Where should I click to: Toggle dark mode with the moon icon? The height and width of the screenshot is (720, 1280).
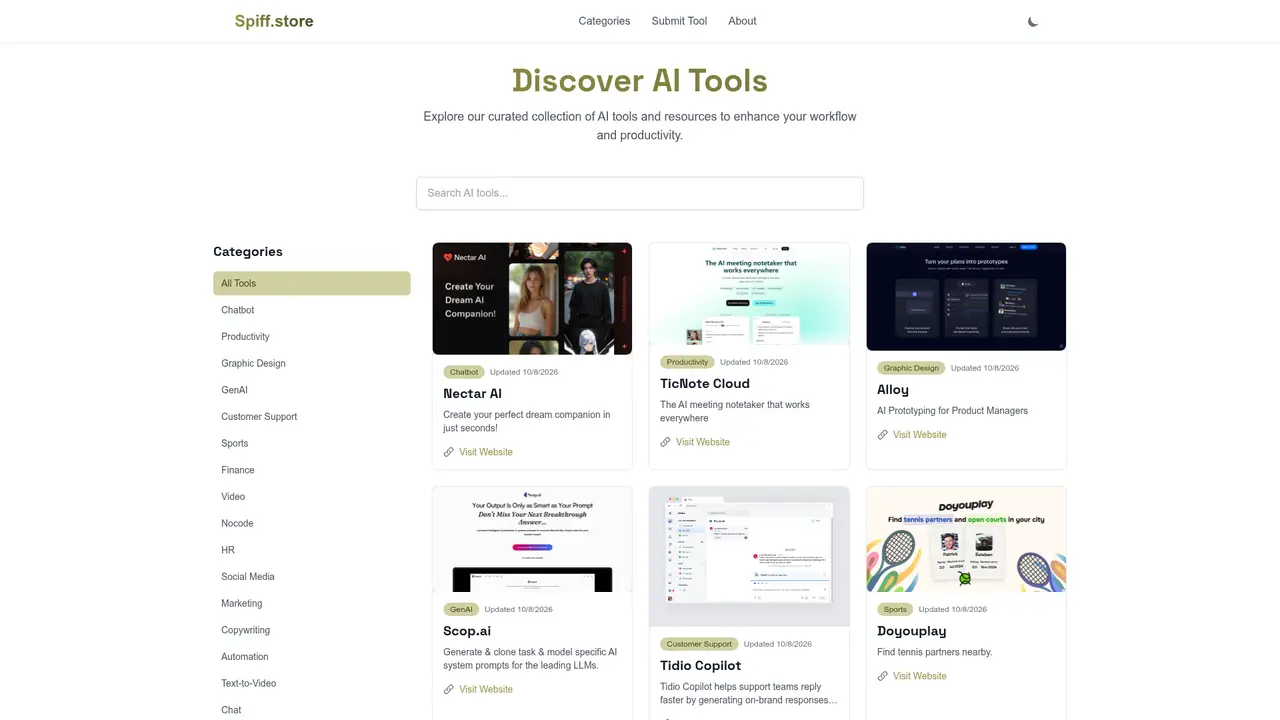click(x=1033, y=21)
